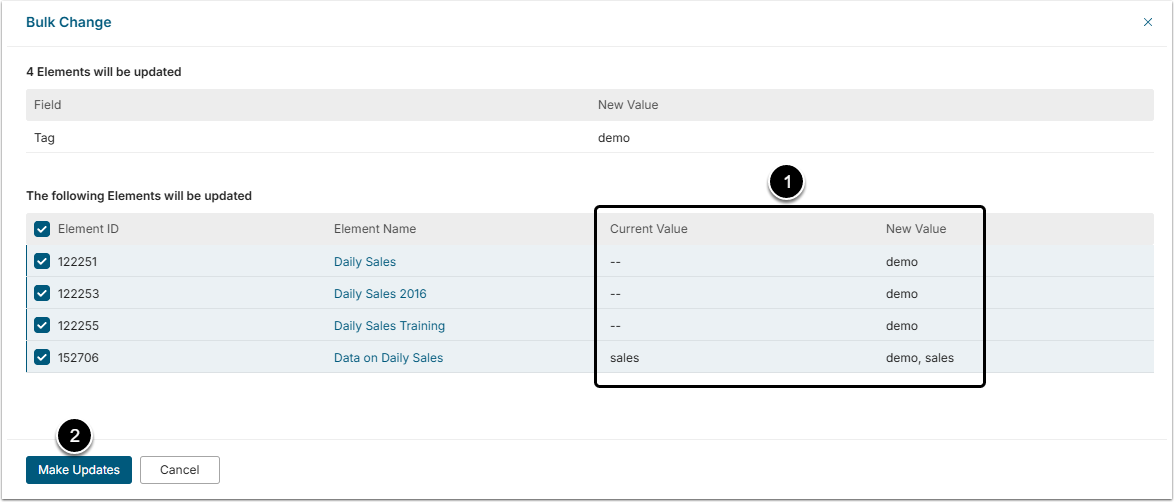The width and height of the screenshot is (1174, 502).
Task: Click the Element Name column header
Action: click(x=375, y=229)
